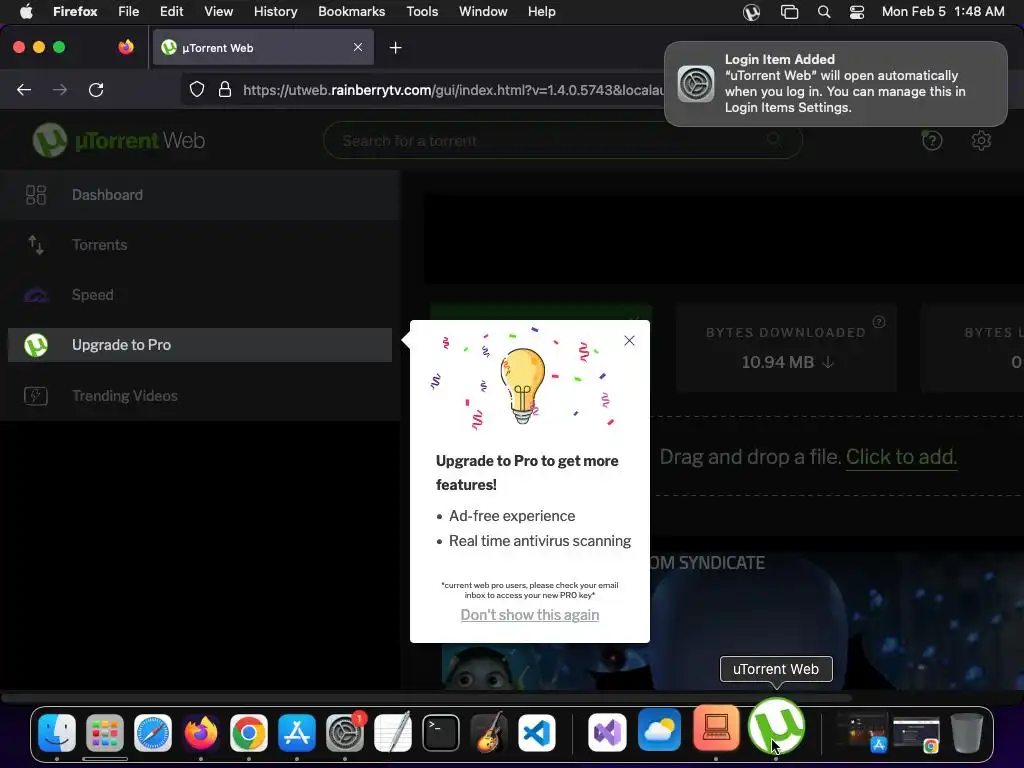Click the horizontal scrollbar at page bottom
1024x768 pixels.
[426, 697]
